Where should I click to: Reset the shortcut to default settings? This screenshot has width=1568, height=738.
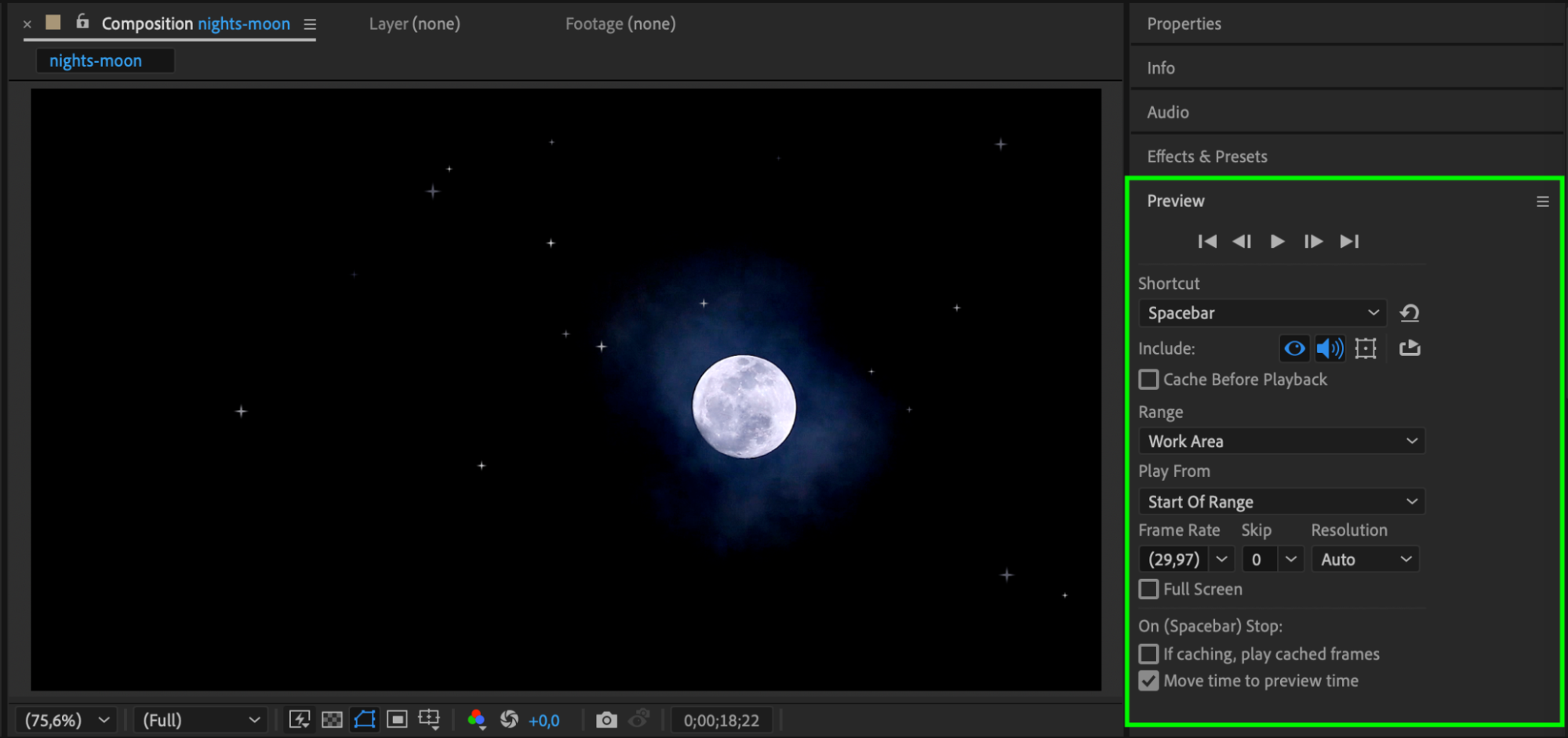point(1410,313)
